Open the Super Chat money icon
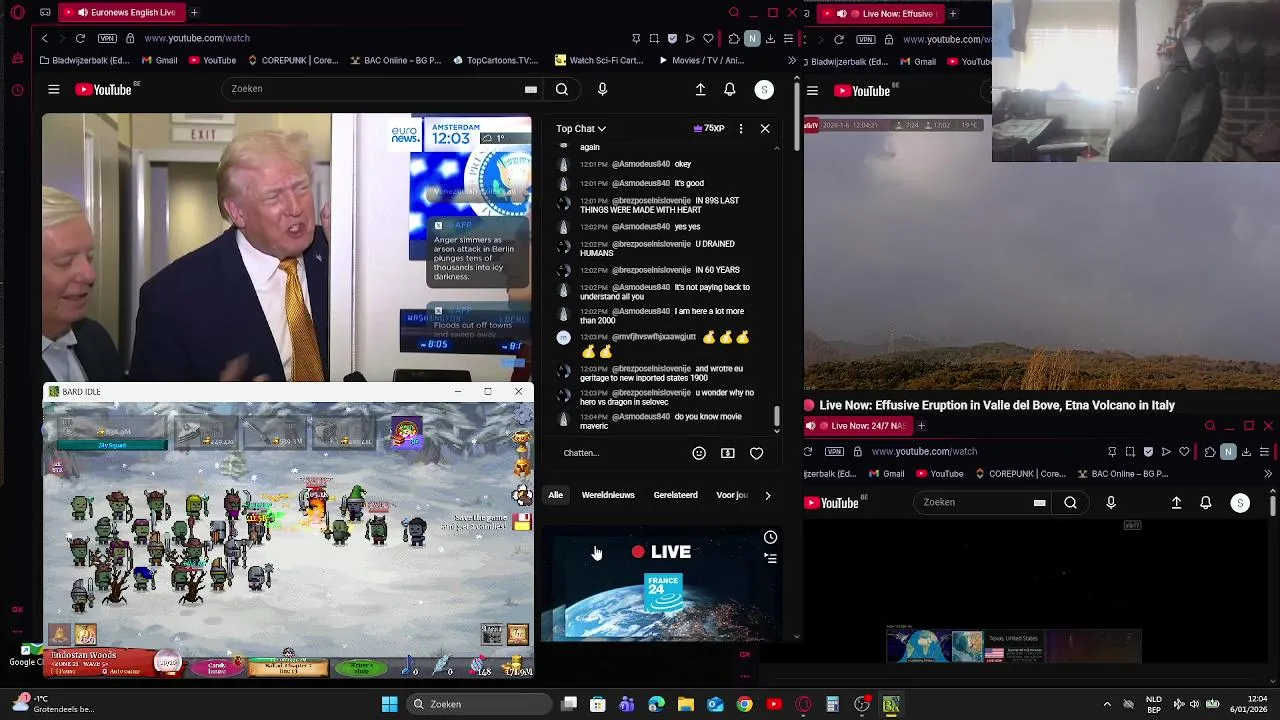The image size is (1280, 720). 728,453
